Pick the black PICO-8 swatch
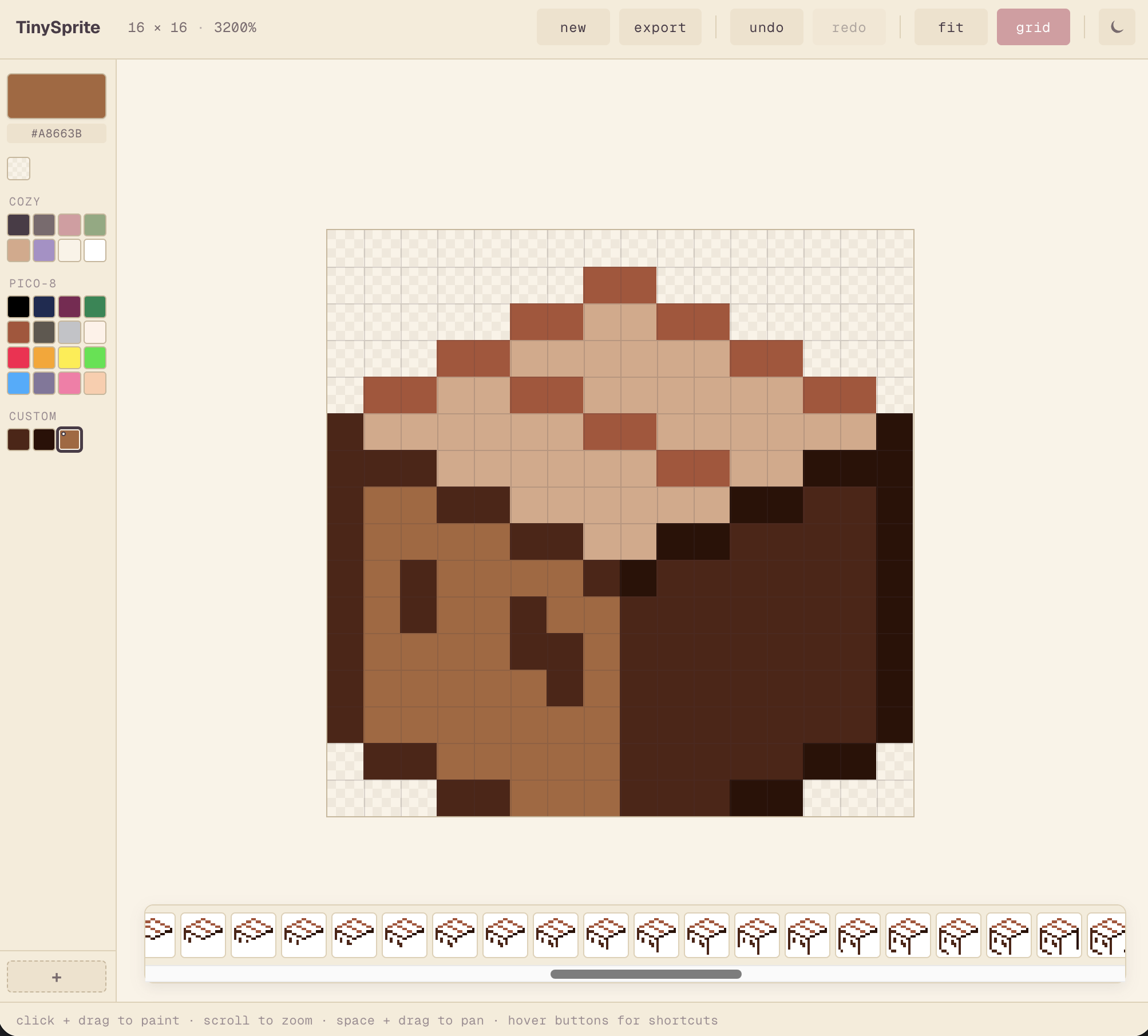The image size is (1148, 1036). click(18, 307)
